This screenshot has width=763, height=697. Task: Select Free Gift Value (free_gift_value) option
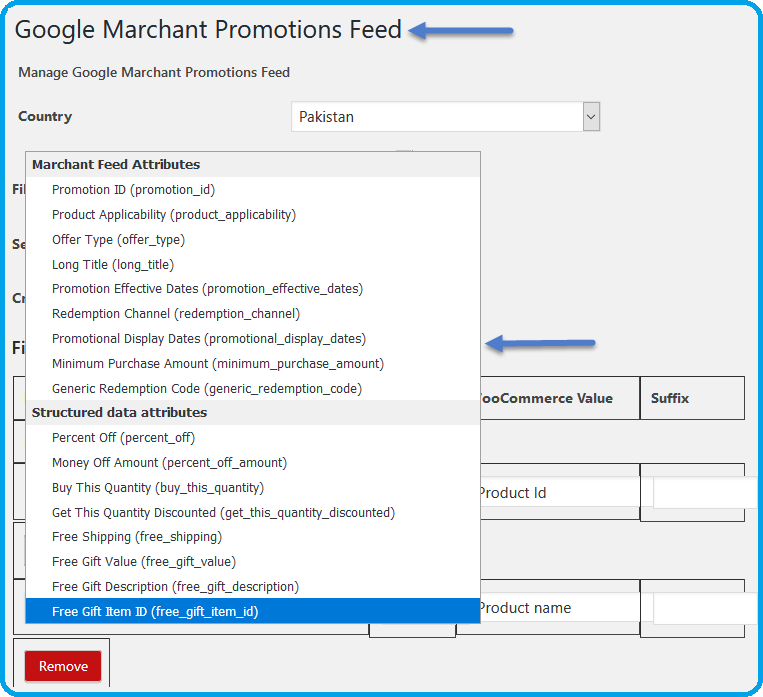click(253, 562)
